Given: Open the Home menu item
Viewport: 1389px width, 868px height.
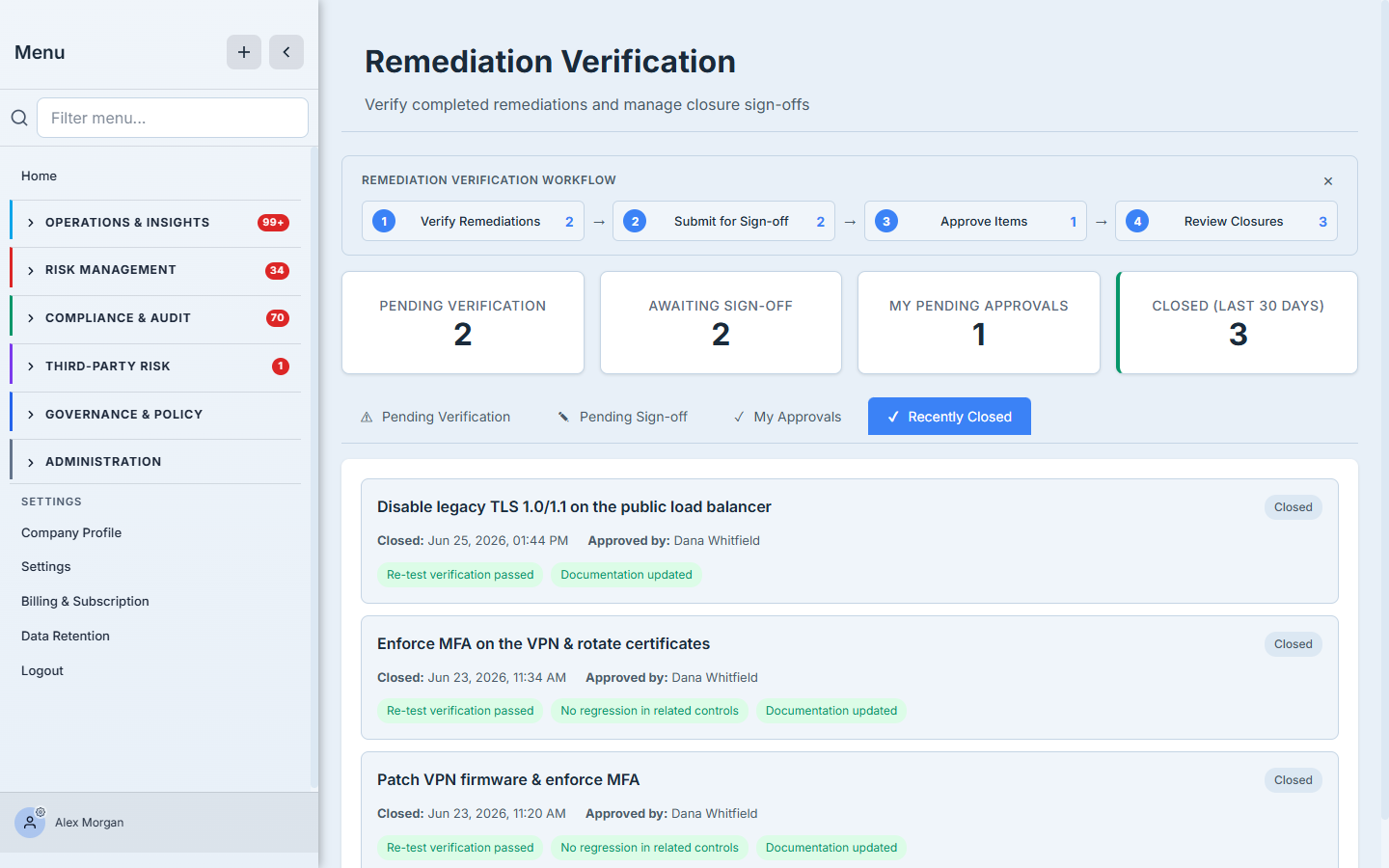Looking at the screenshot, I should 39,176.
